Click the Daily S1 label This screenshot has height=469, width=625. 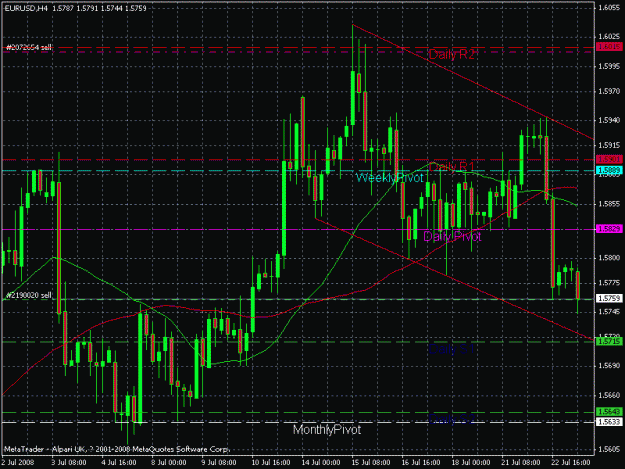click(452, 349)
